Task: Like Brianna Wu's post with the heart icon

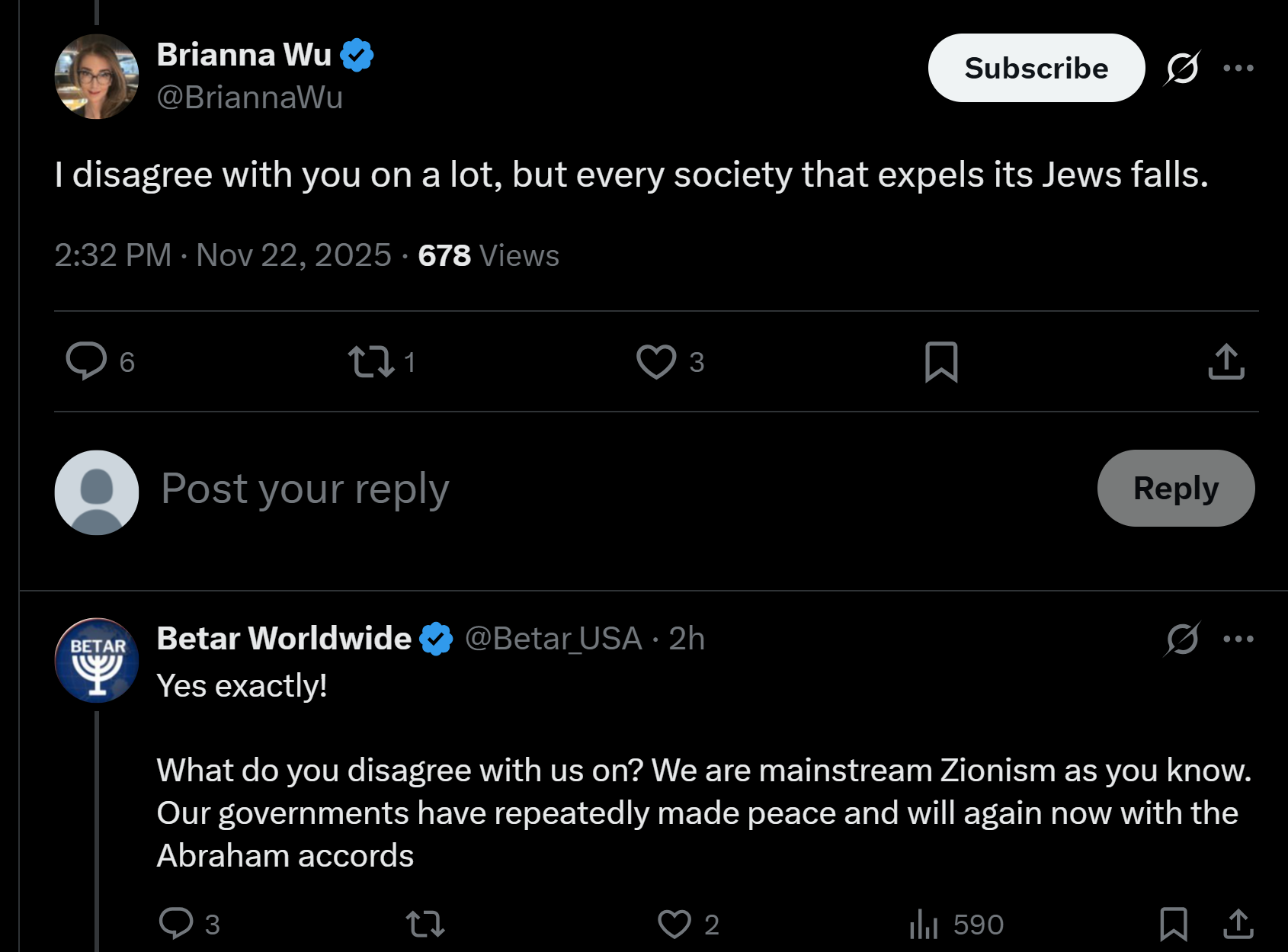Action: point(656,361)
